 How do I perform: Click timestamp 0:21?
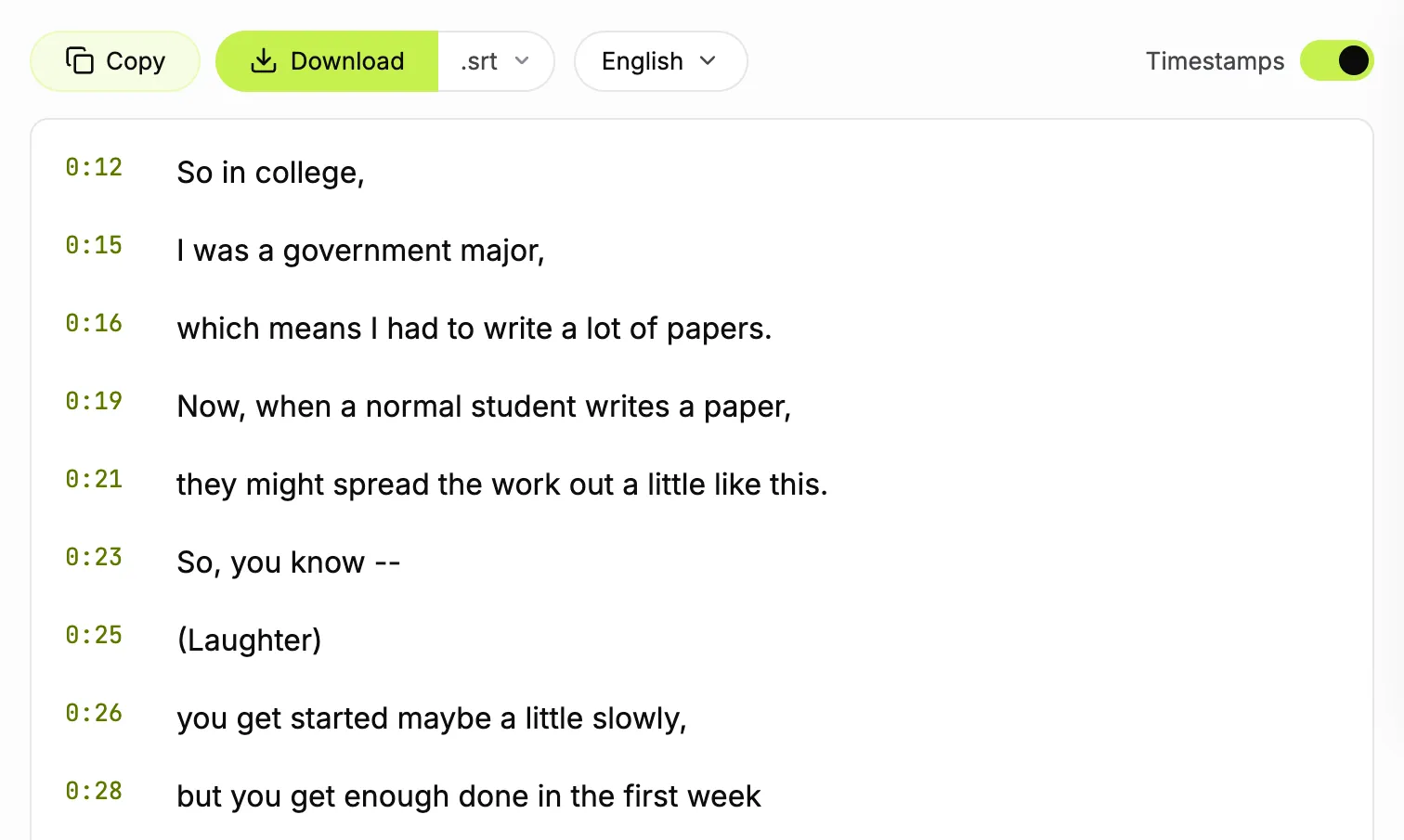coord(94,480)
